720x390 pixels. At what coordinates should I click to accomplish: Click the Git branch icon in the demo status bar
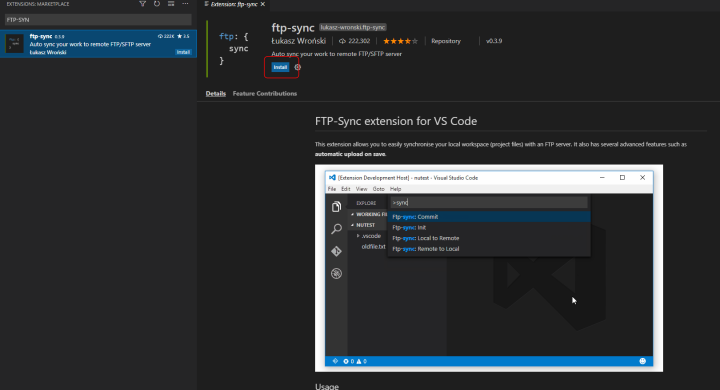335,361
